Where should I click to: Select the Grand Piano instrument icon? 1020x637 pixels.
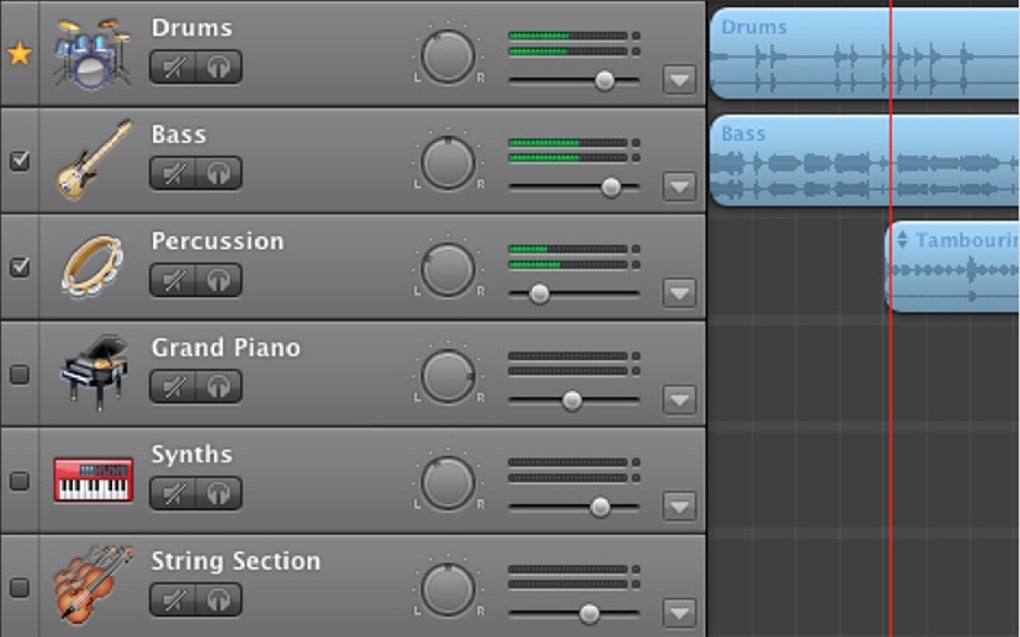click(93, 373)
